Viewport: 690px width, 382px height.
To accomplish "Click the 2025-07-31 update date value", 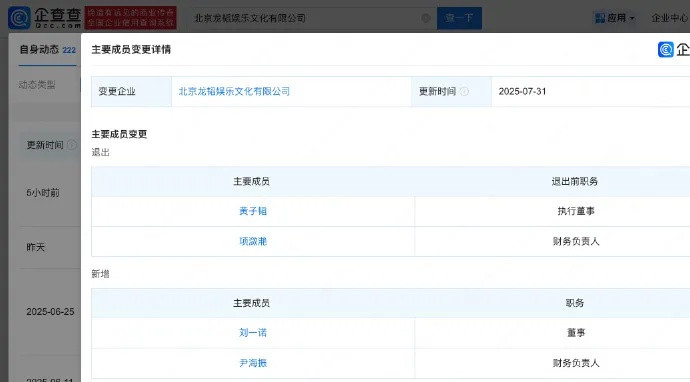I will (522, 92).
